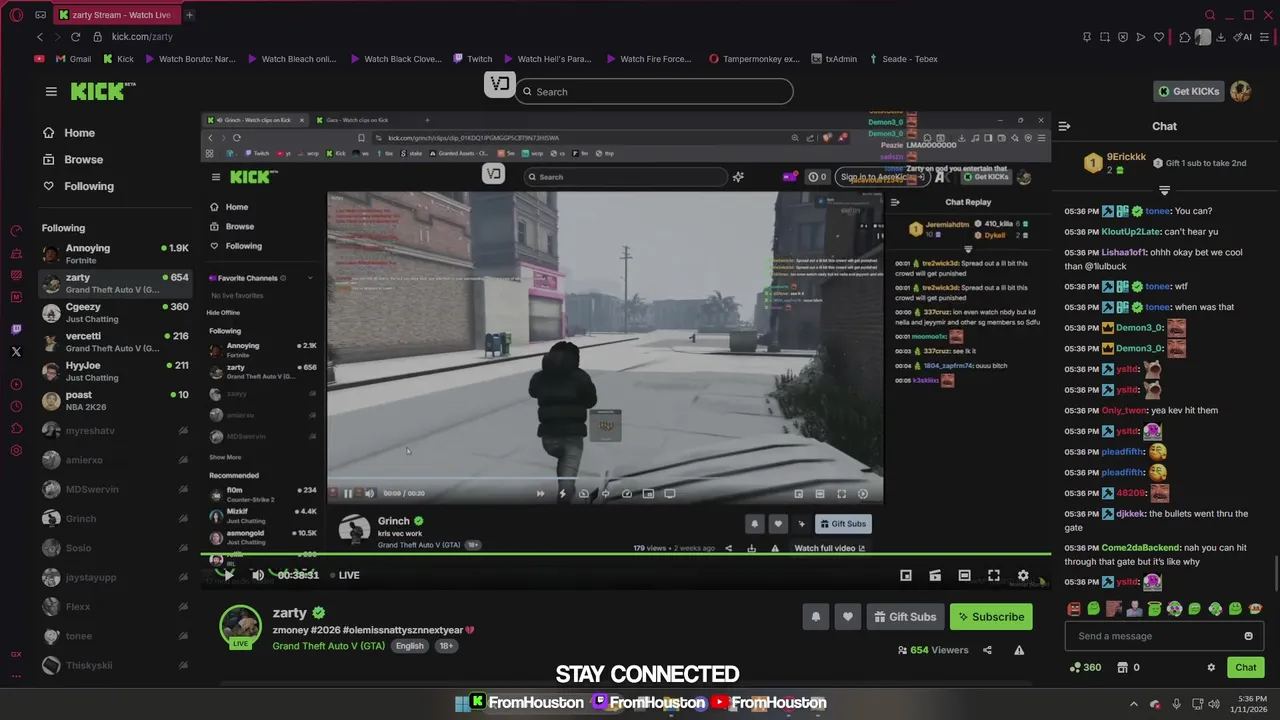Open the Get KICKs shop
Image resolution: width=1280 pixels, height=720 pixels.
pos(1188,91)
